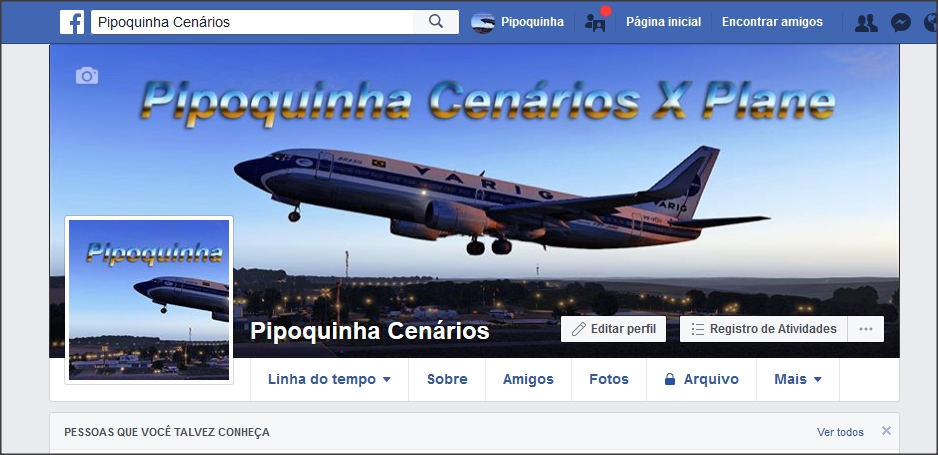Click the search magnifier icon
The width and height of the screenshot is (938, 455).
click(x=436, y=22)
